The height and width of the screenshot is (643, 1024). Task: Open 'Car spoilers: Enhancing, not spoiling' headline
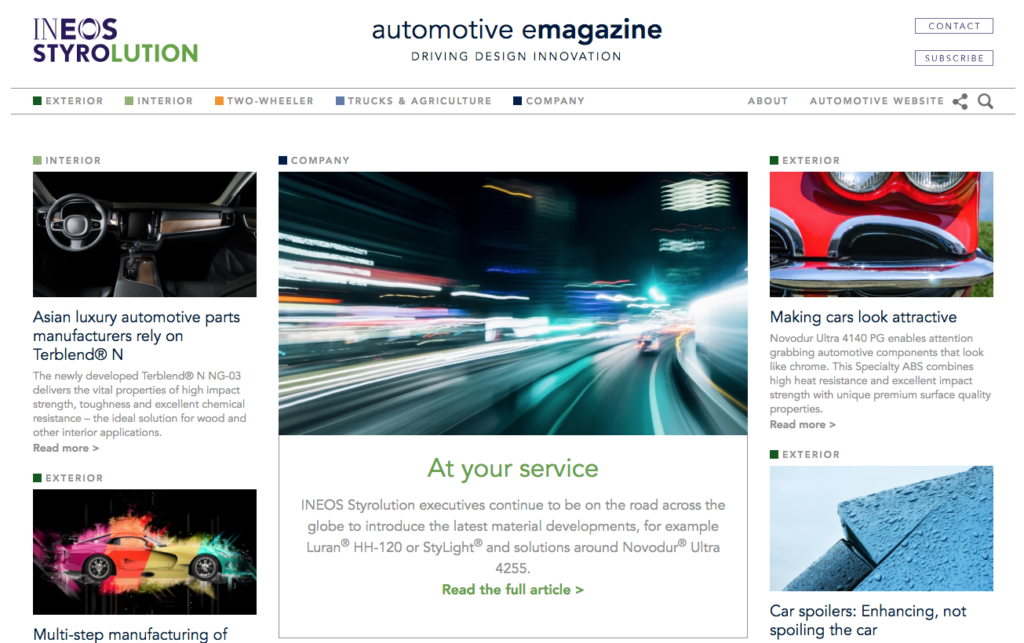pyautogui.click(x=868, y=621)
